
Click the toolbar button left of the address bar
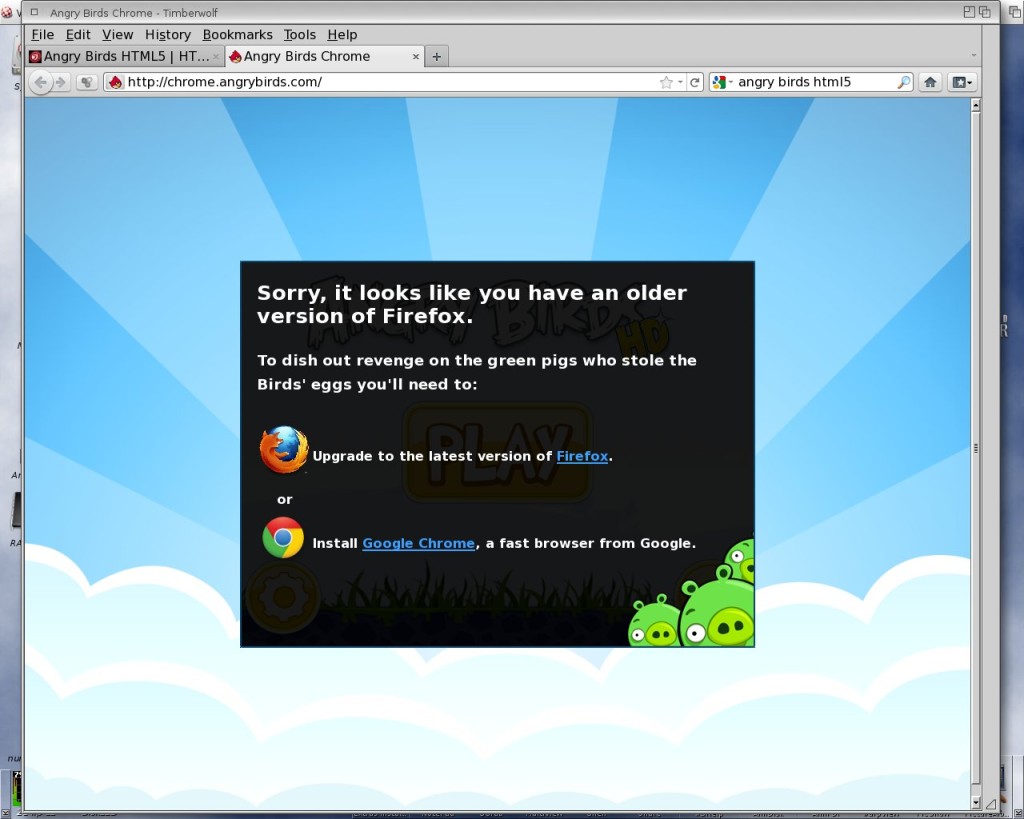[86, 82]
